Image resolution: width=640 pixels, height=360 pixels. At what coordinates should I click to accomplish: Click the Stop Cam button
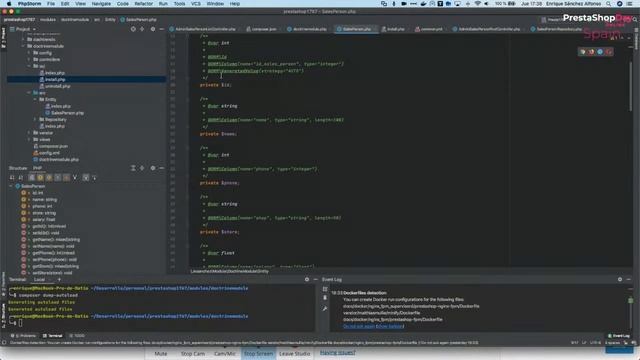[x=193, y=353]
